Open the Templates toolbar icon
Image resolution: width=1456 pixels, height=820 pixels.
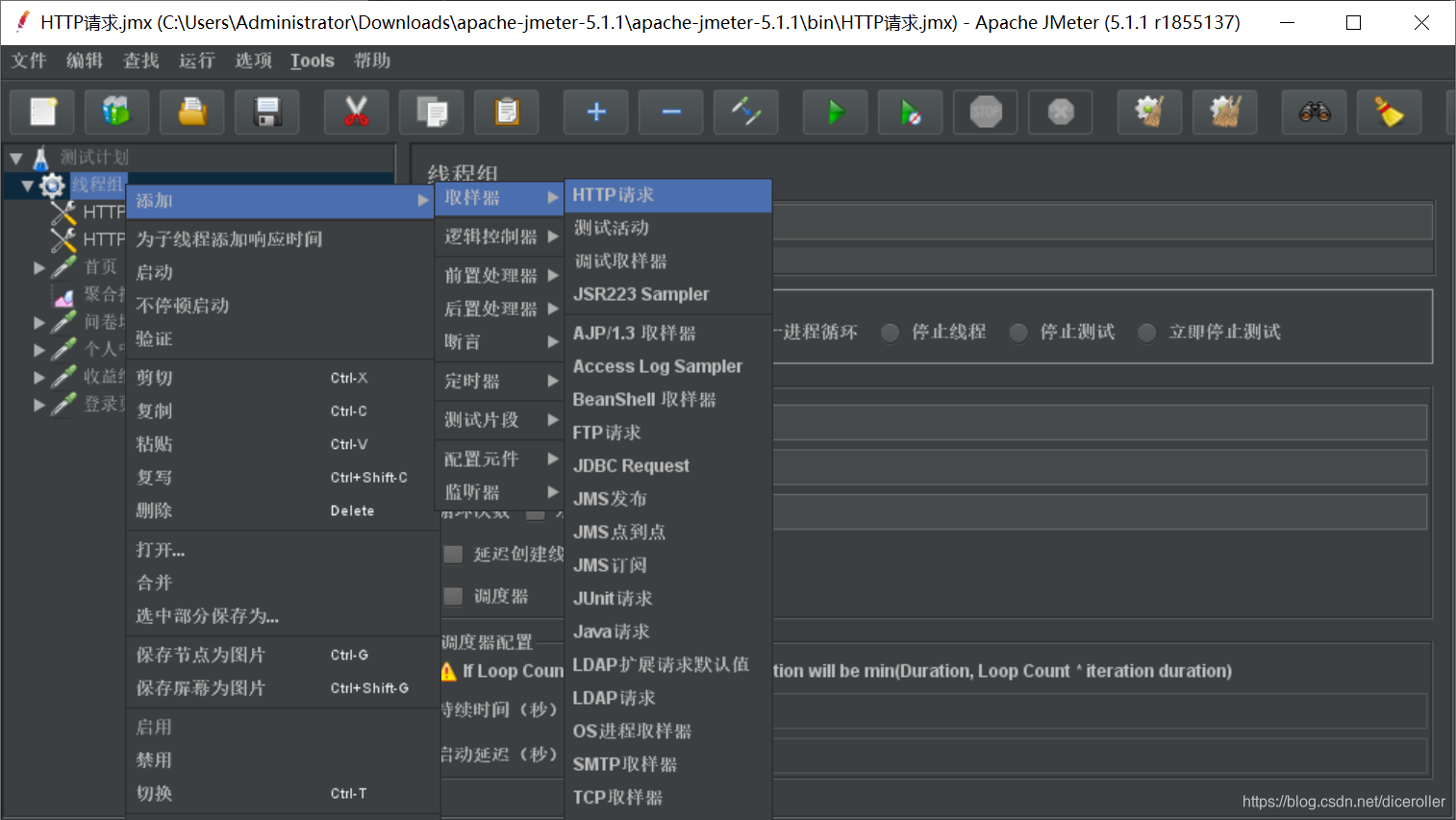[x=116, y=112]
